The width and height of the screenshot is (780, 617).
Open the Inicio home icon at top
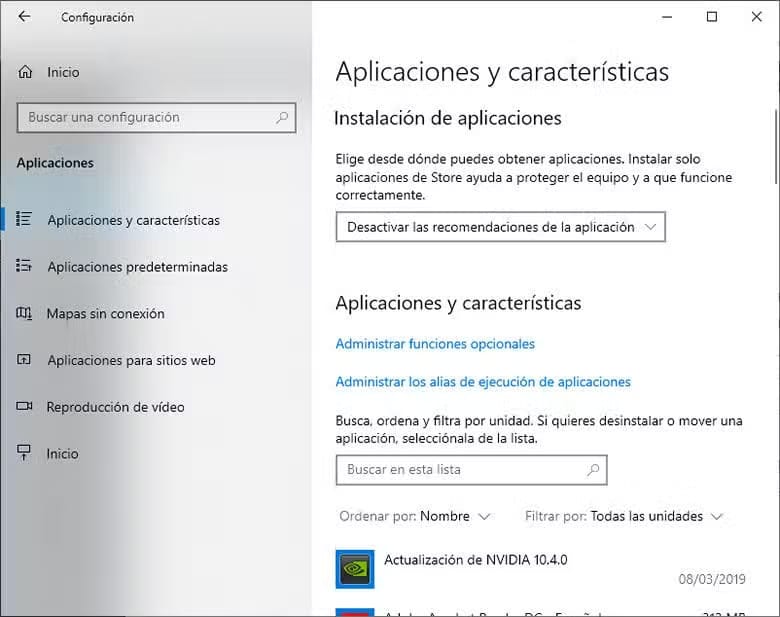point(25,72)
